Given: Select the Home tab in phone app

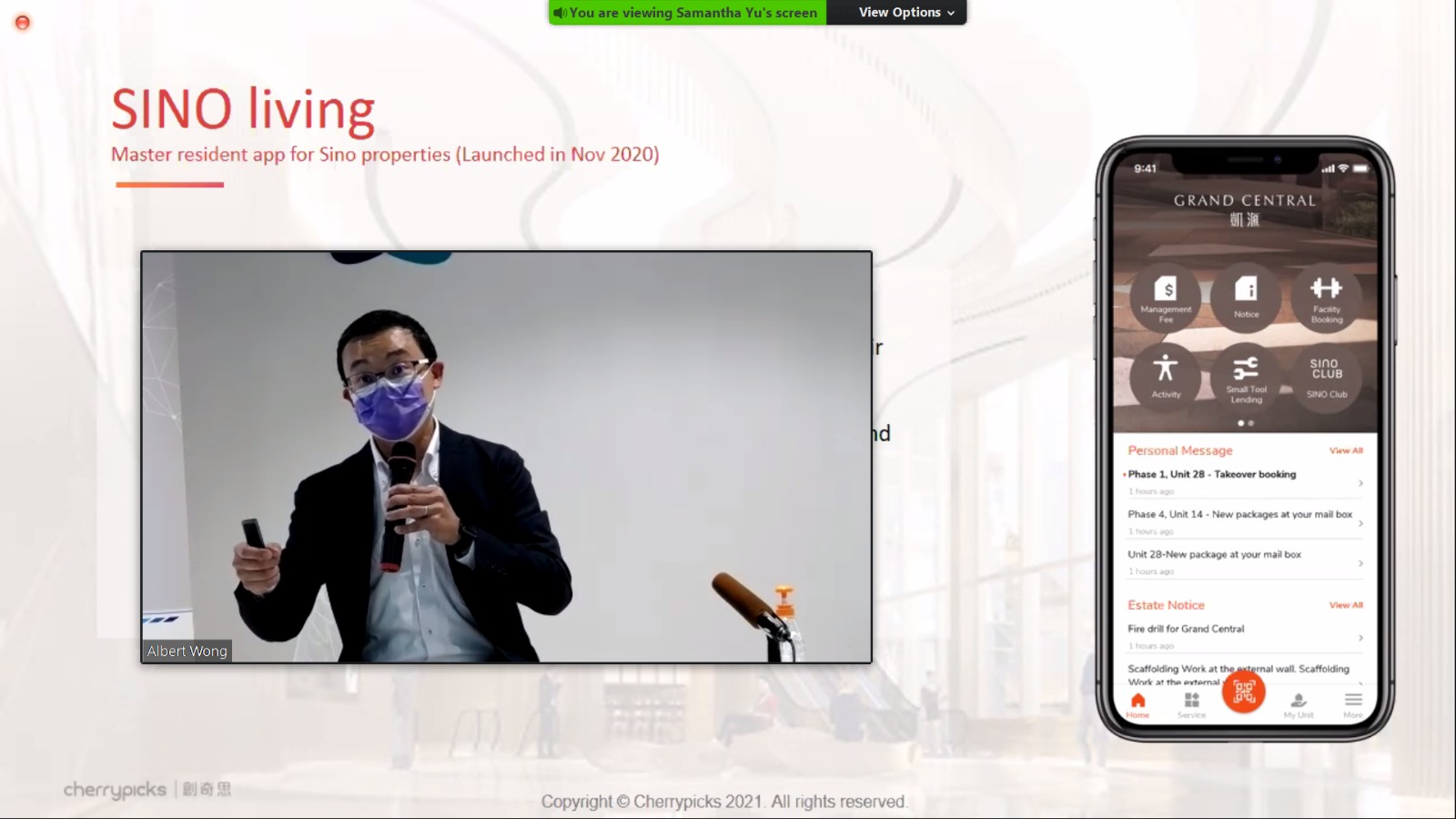Looking at the screenshot, I should click(1137, 705).
